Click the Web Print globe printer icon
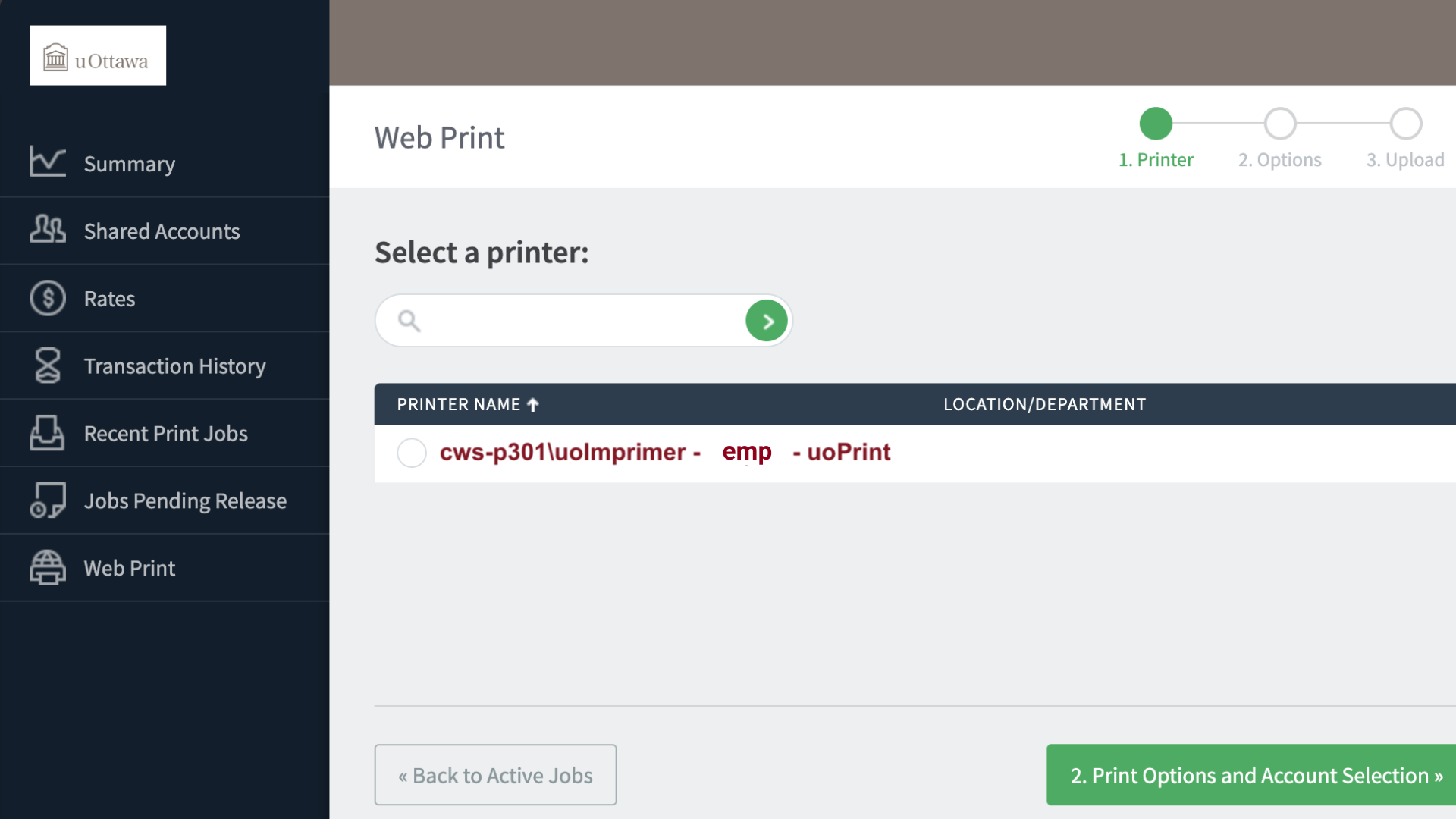 [x=48, y=568]
